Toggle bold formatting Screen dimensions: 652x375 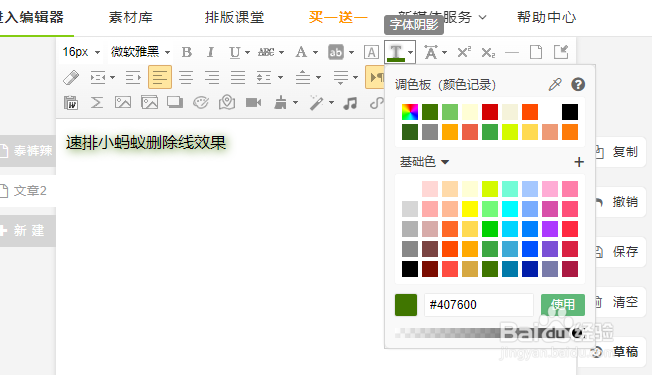point(187,52)
